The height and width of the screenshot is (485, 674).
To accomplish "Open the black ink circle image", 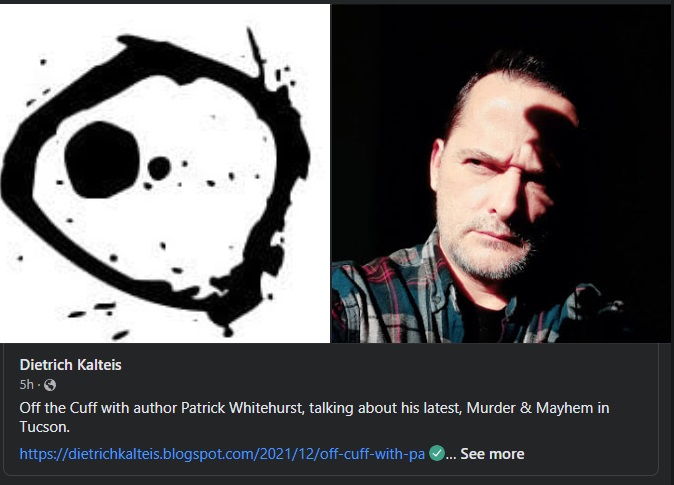I will [165, 173].
